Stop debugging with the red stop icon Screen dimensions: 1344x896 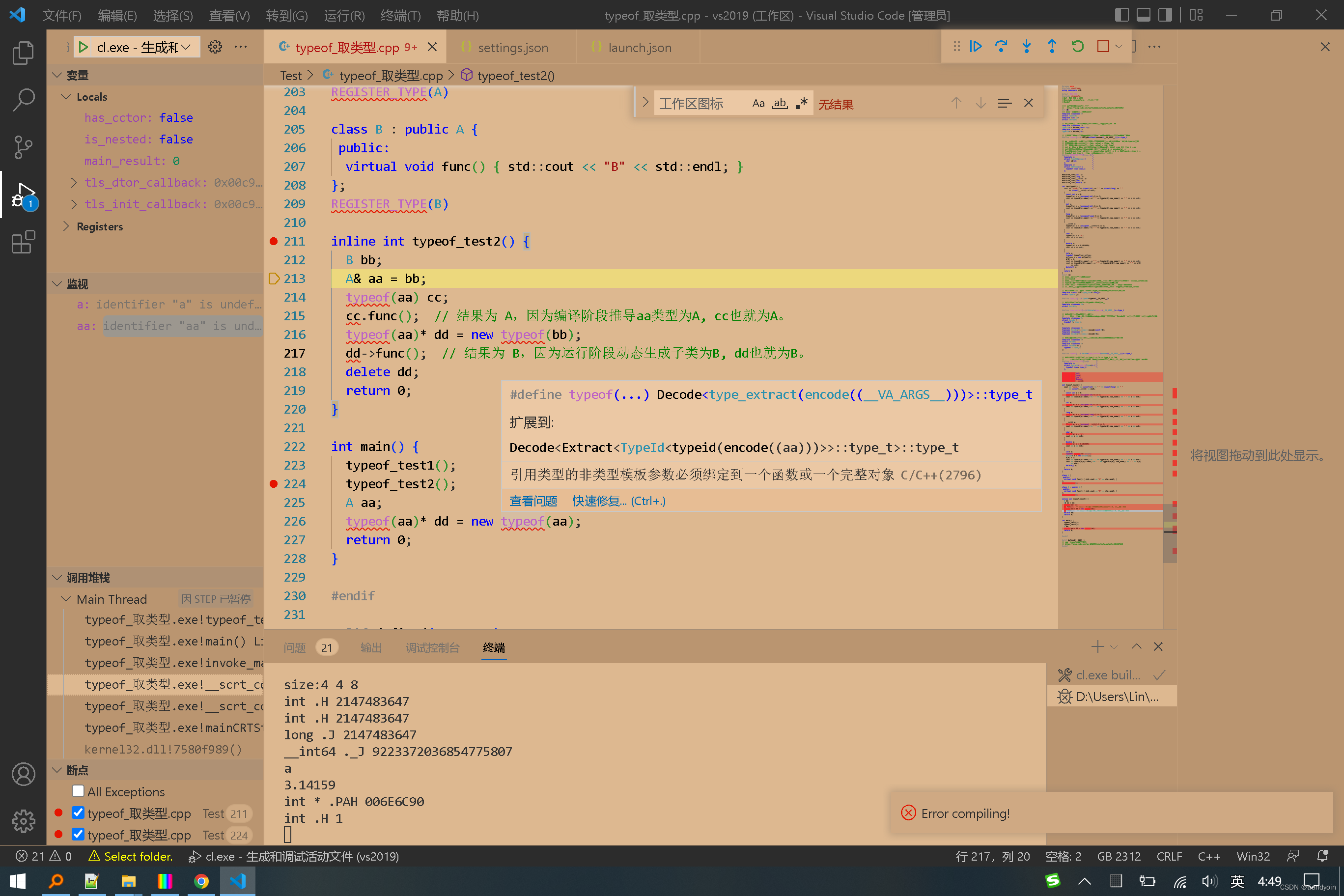[x=1102, y=46]
